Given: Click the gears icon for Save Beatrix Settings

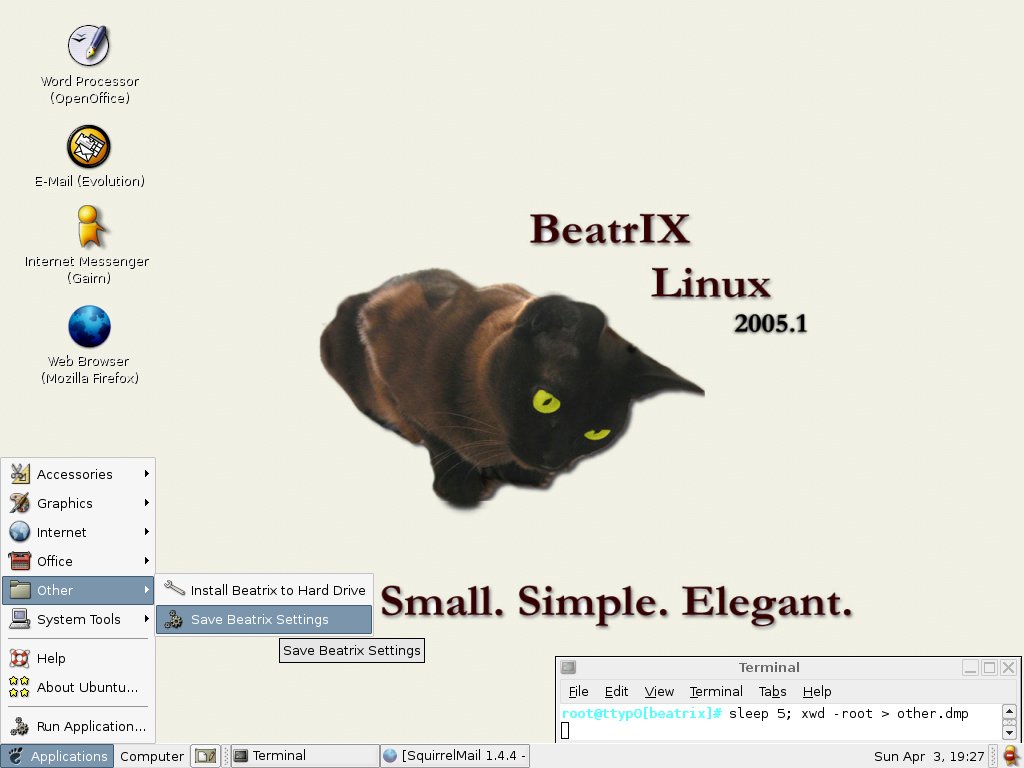Looking at the screenshot, I should pos(174,619).
